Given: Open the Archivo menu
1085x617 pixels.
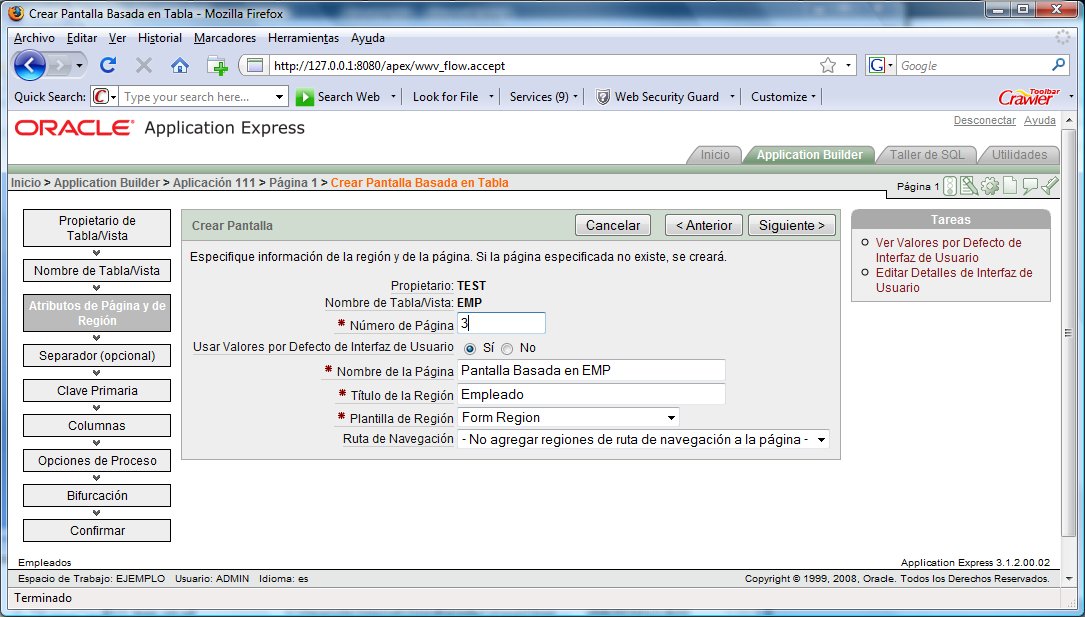Looking at the screenshot, I should 34,38.
